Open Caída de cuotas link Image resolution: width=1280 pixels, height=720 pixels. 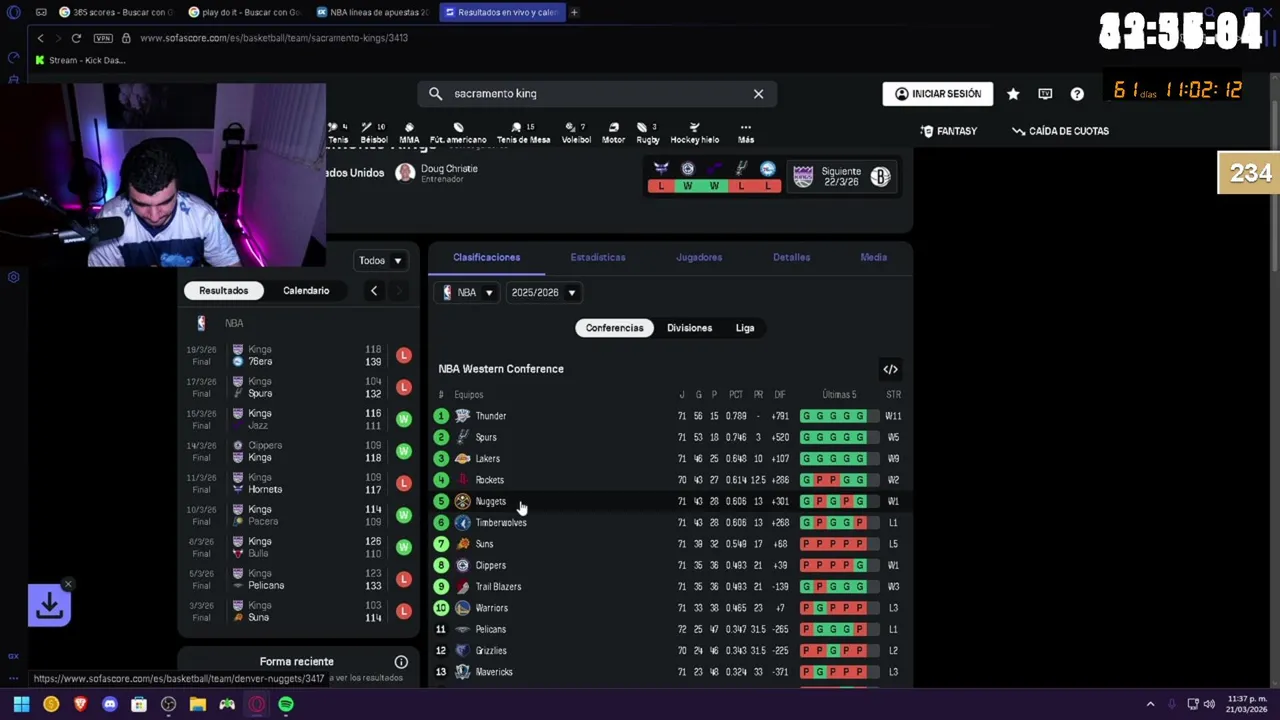coord(1060,131)
